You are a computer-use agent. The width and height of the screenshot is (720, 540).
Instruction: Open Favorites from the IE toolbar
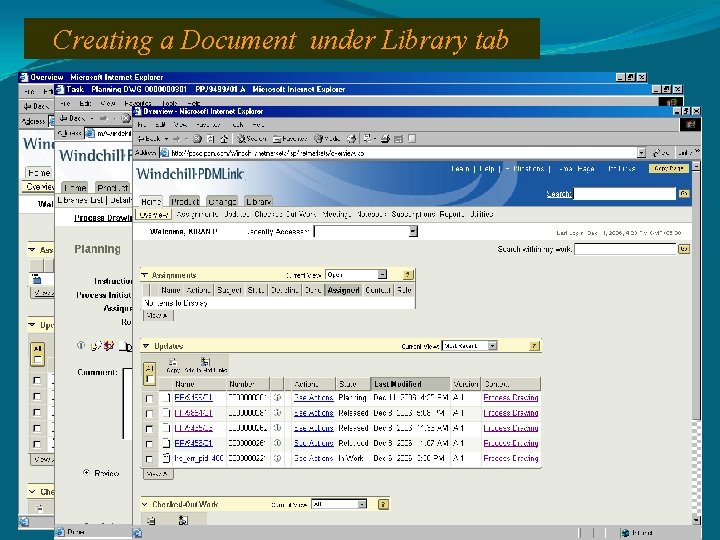pyautogui.click(x=290, y=139)
